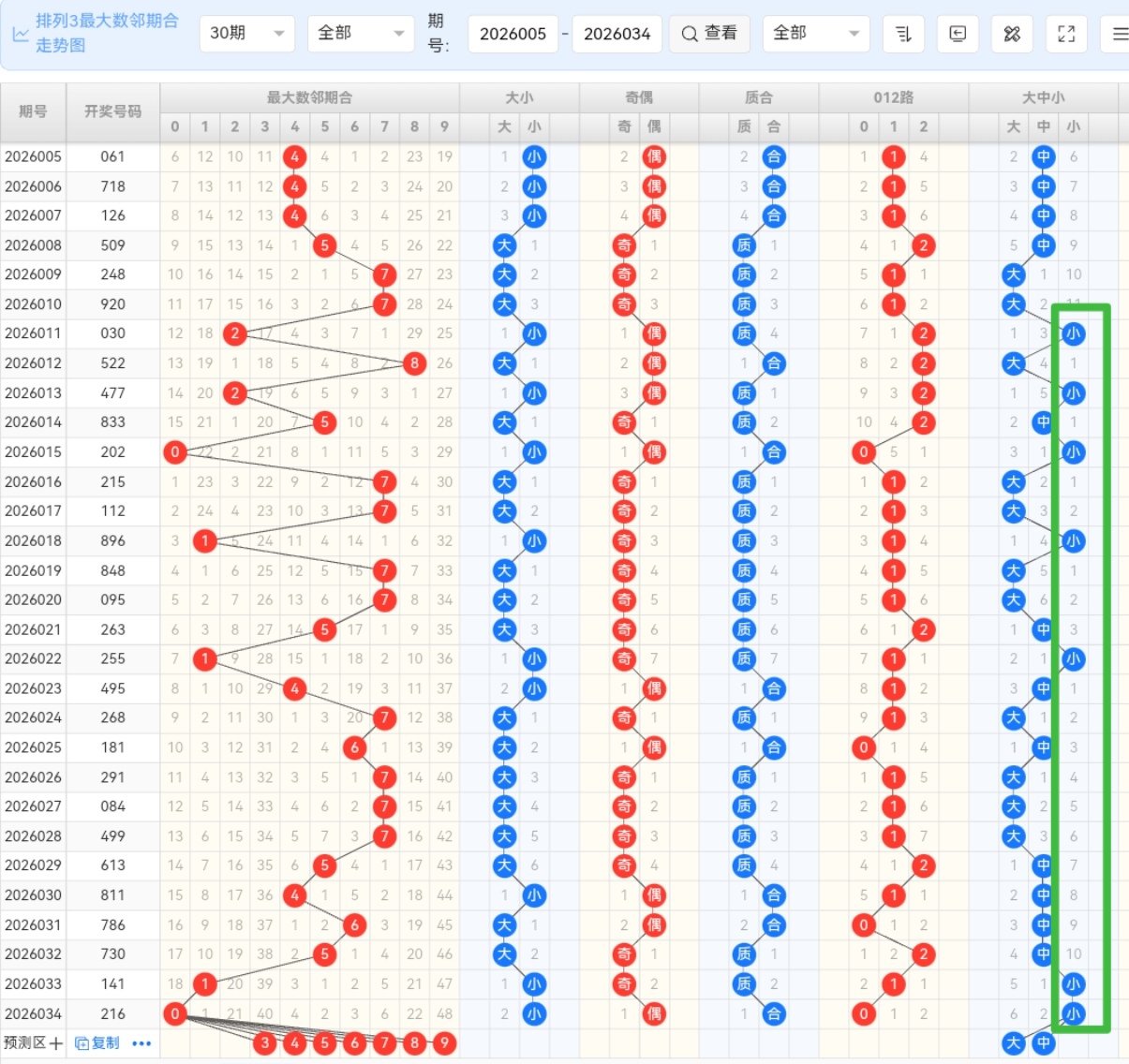Click the 最大数邻期合 column group header

coord(309,97)
